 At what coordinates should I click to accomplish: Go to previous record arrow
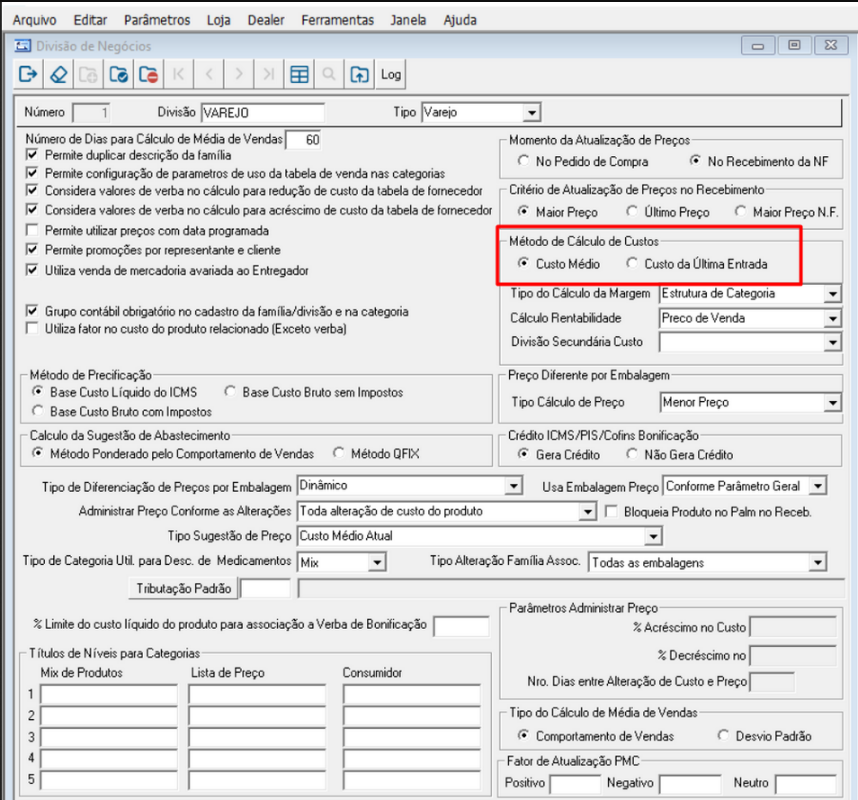208,74
